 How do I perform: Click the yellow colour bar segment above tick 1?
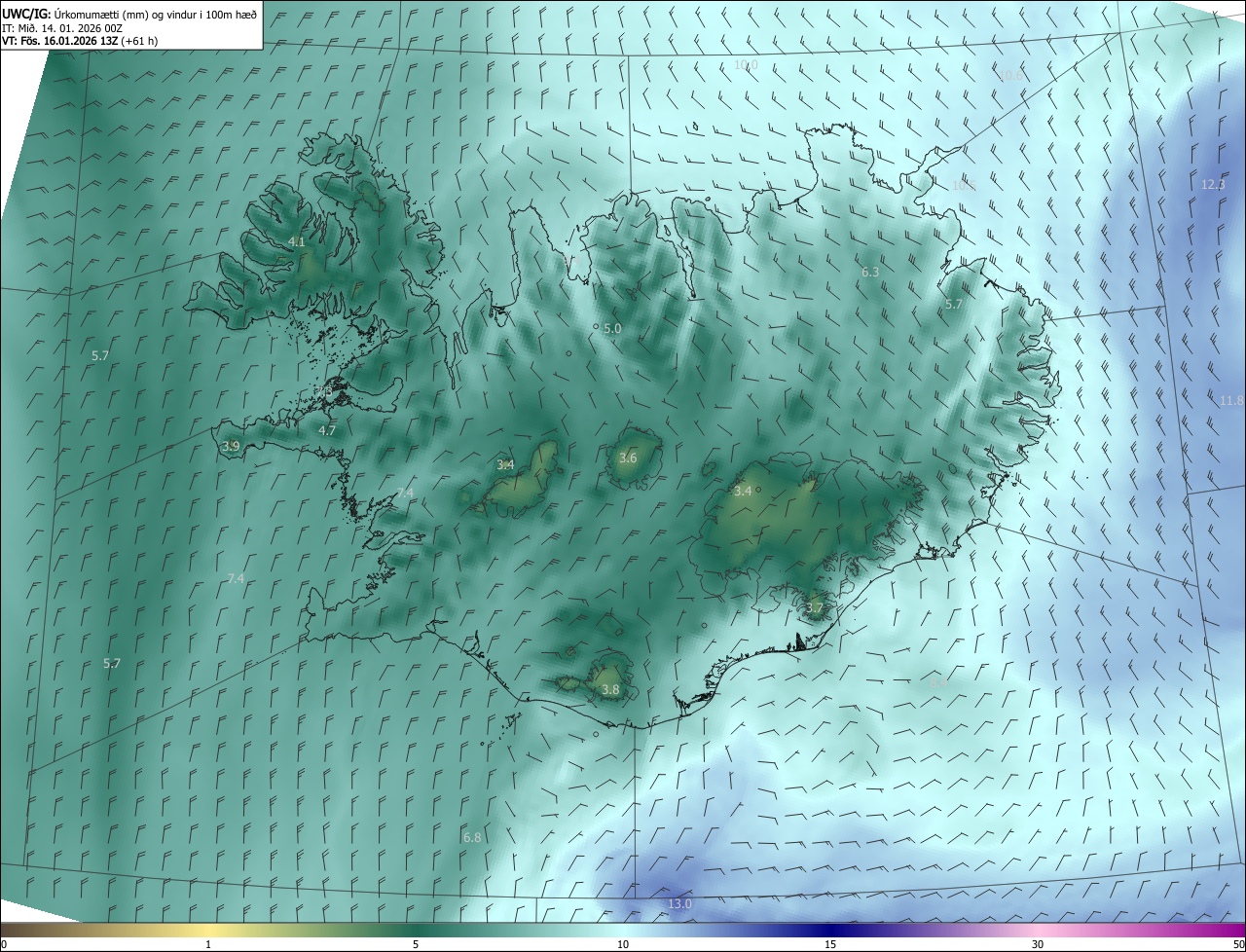(x=208, y=930)
